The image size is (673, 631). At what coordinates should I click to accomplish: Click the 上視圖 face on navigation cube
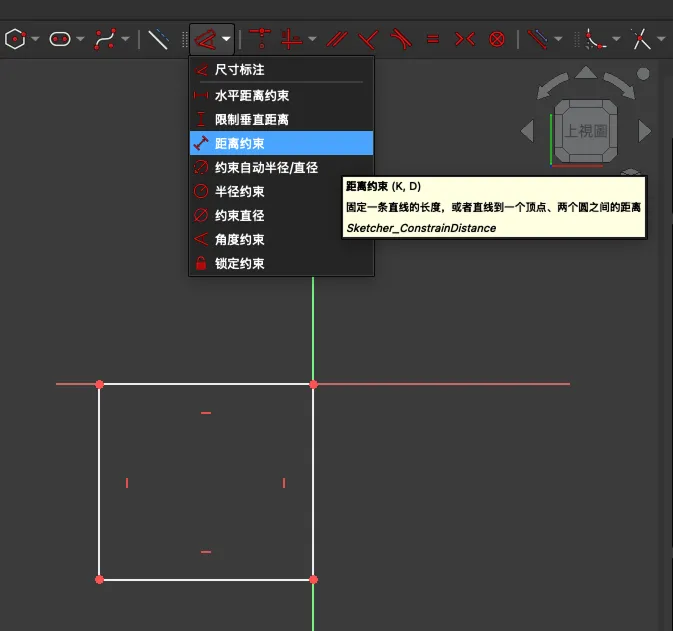pos(586,131)
